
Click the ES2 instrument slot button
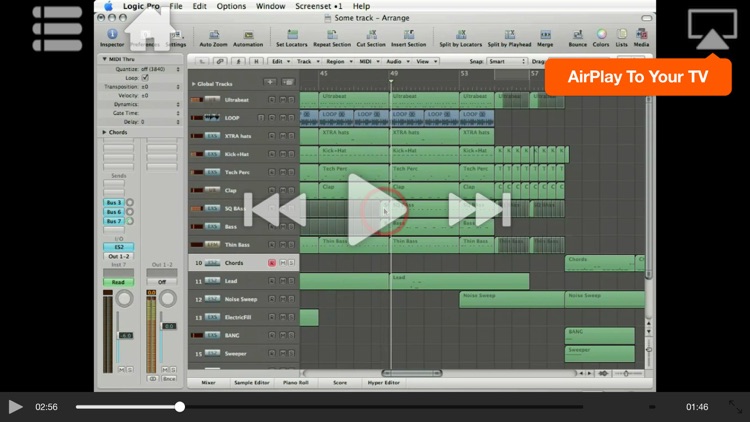coord(119,247)
